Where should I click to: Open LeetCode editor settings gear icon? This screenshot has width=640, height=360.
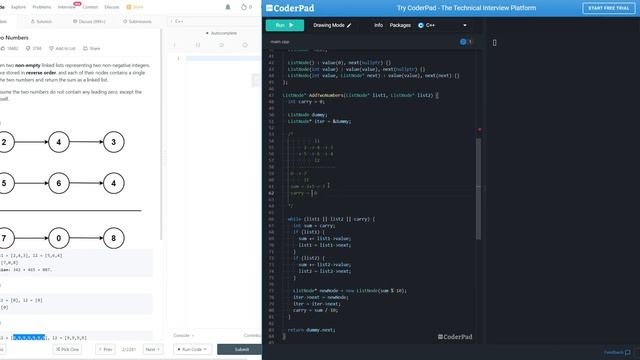tap(245, 45)
